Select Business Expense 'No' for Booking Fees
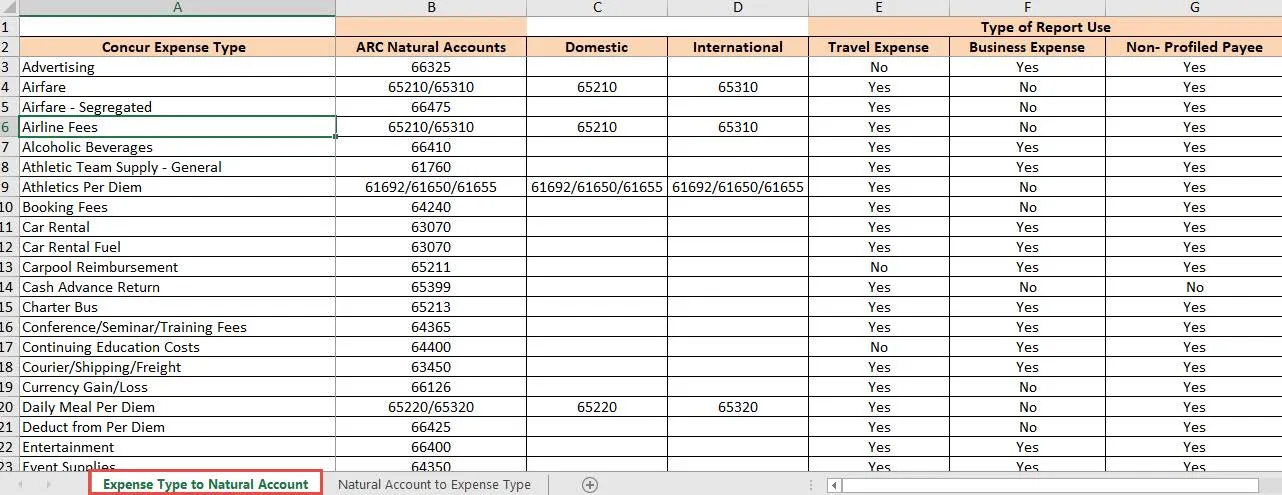This screenshot has width=1282, height=495. pyautogui.click(x=1027, y=207)
